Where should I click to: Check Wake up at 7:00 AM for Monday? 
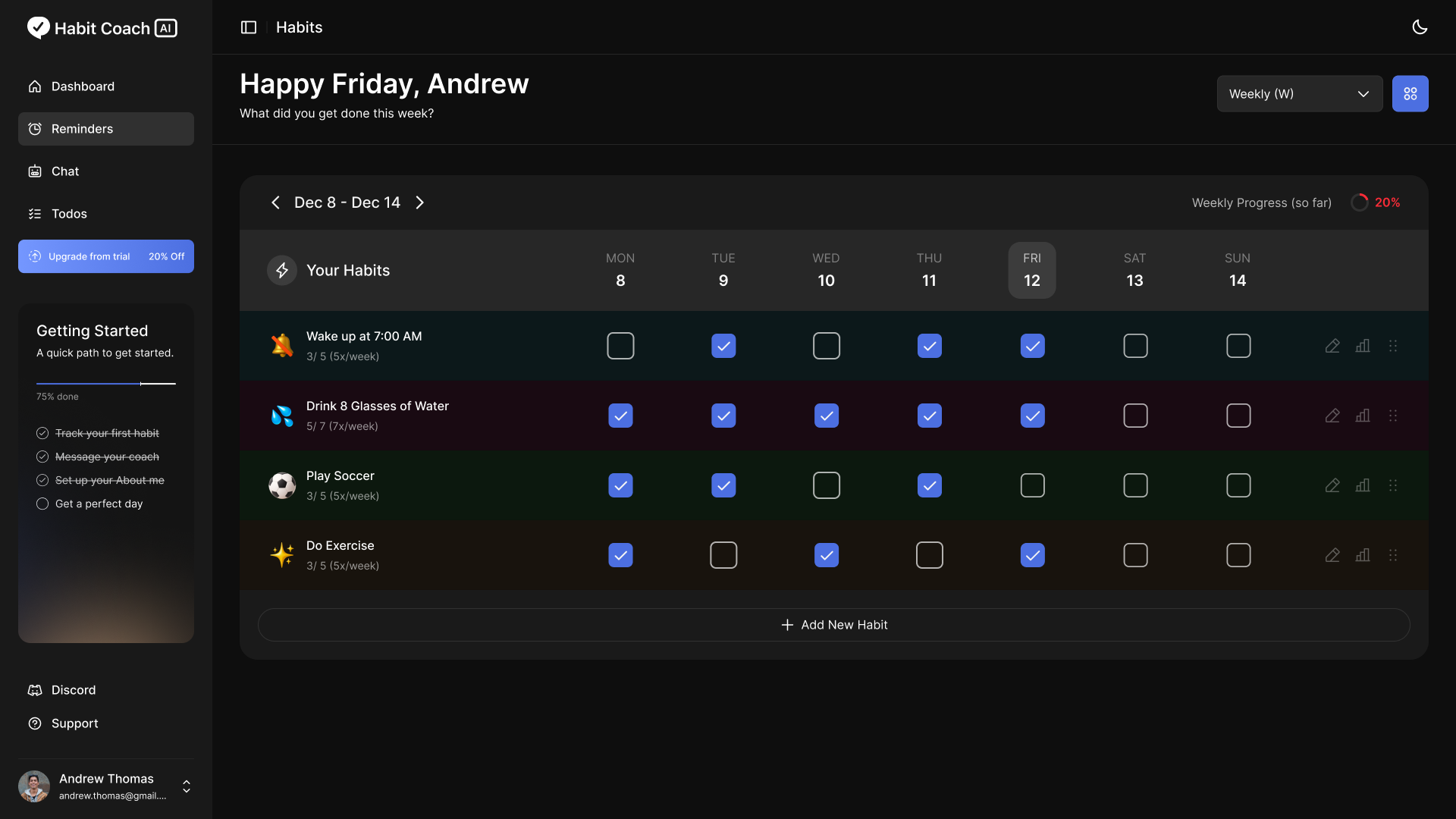click(620, 346)
